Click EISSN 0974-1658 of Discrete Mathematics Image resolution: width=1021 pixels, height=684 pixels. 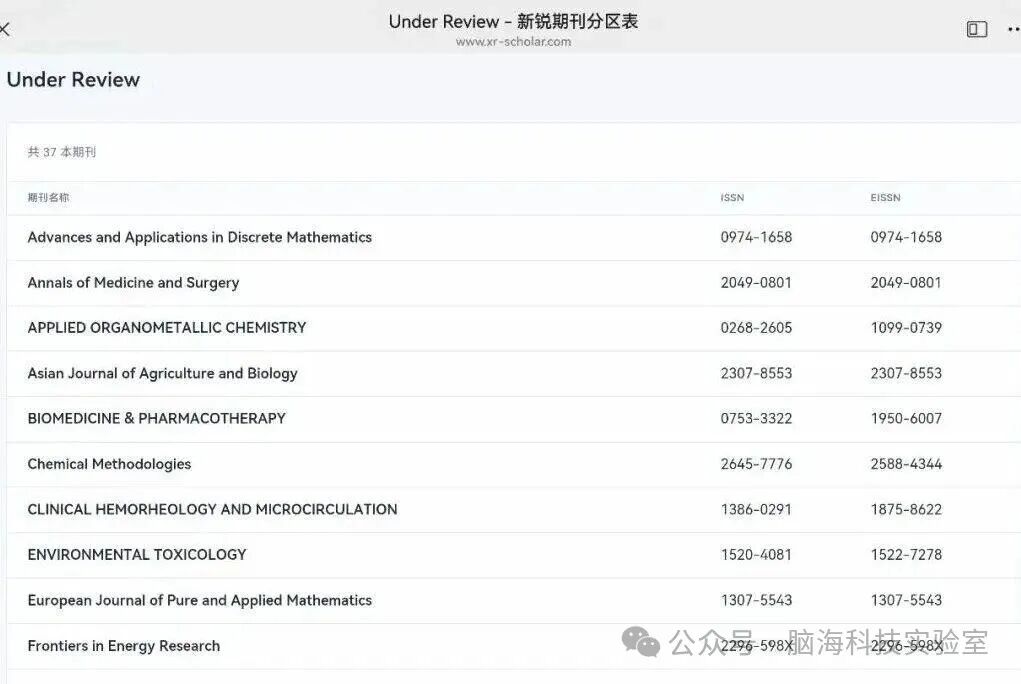click(x=906, y=237)
